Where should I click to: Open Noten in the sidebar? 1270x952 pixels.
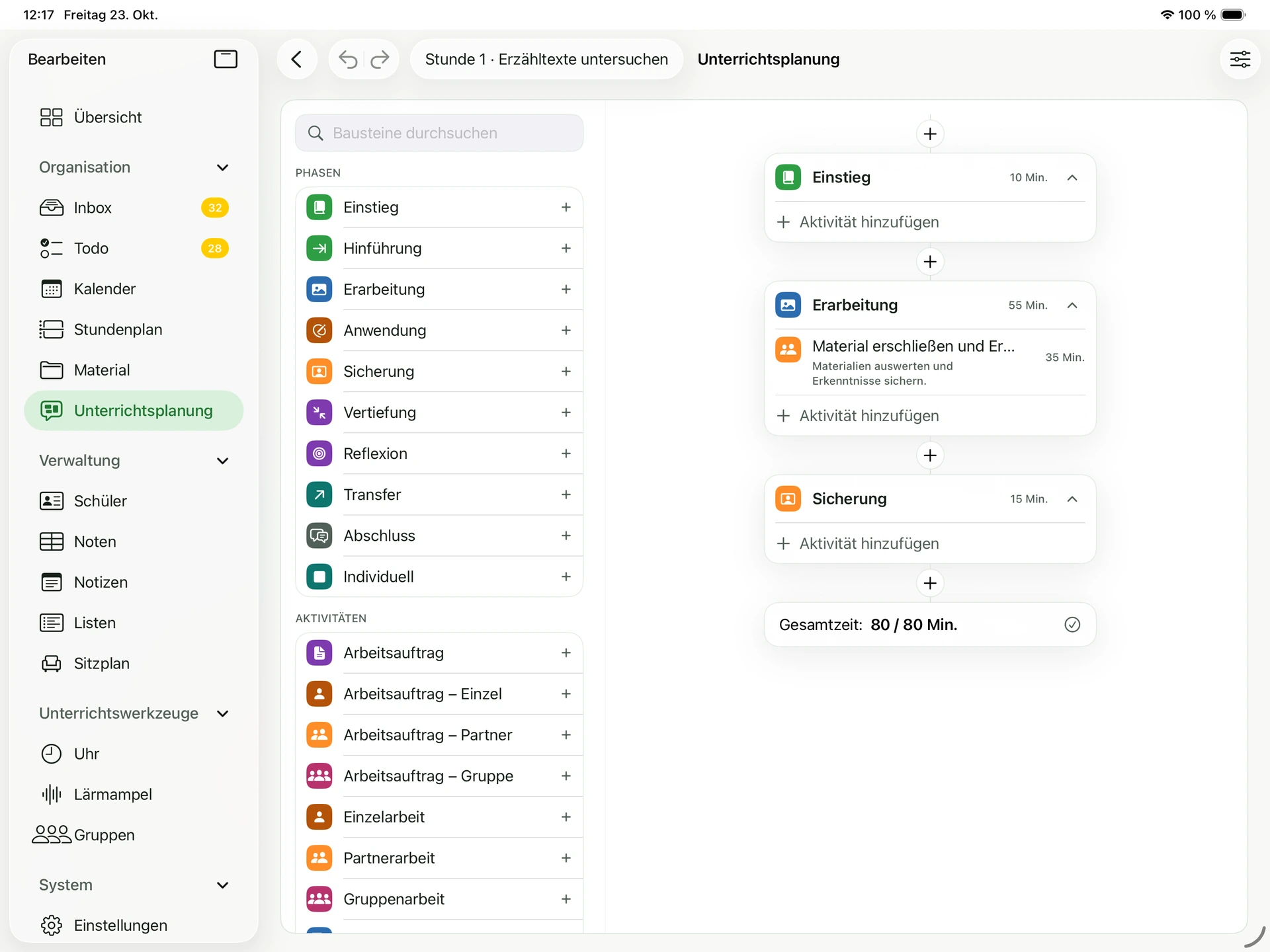coord(134,542)
